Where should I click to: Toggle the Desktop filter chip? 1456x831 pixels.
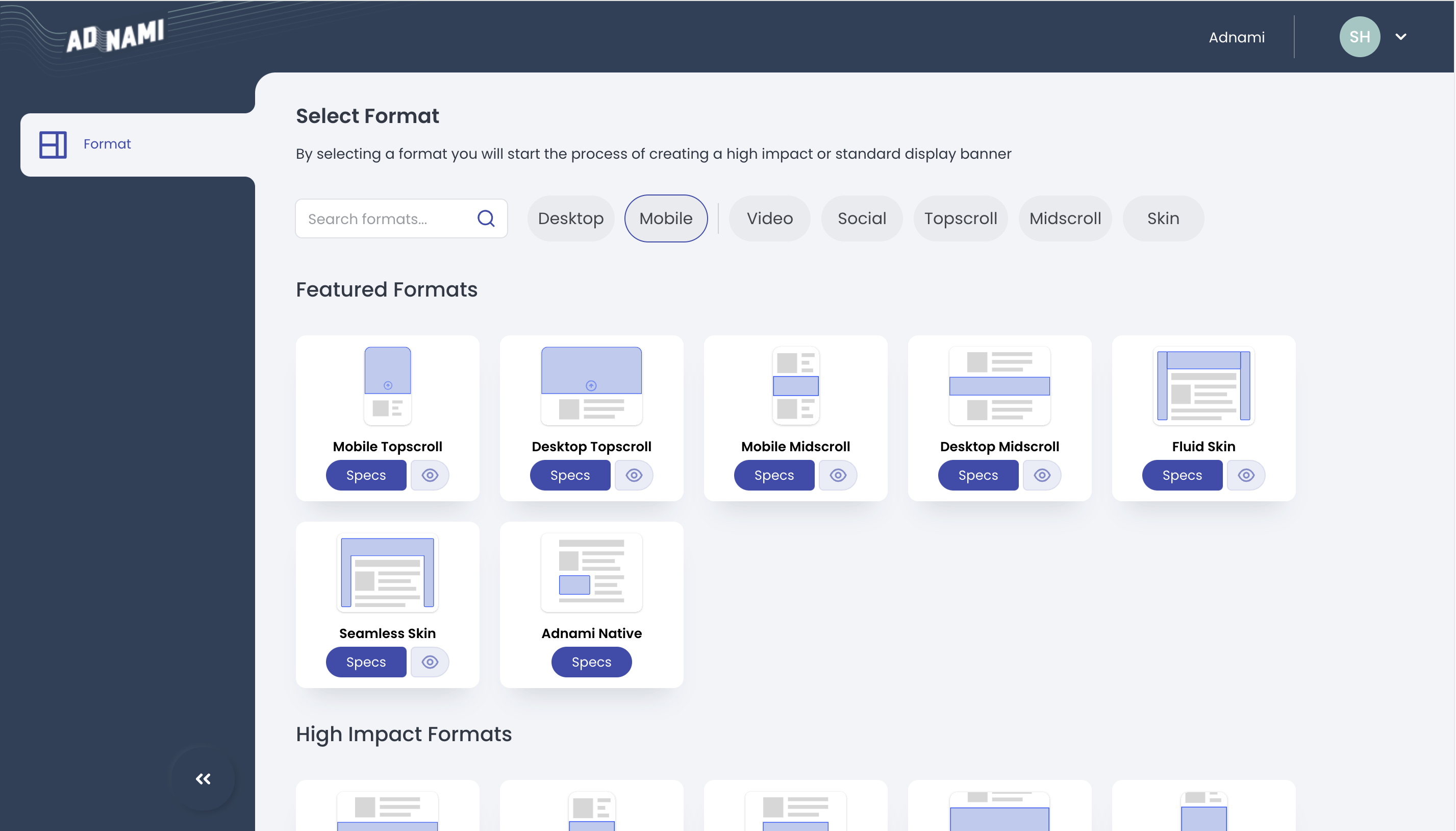pos(570,218)
